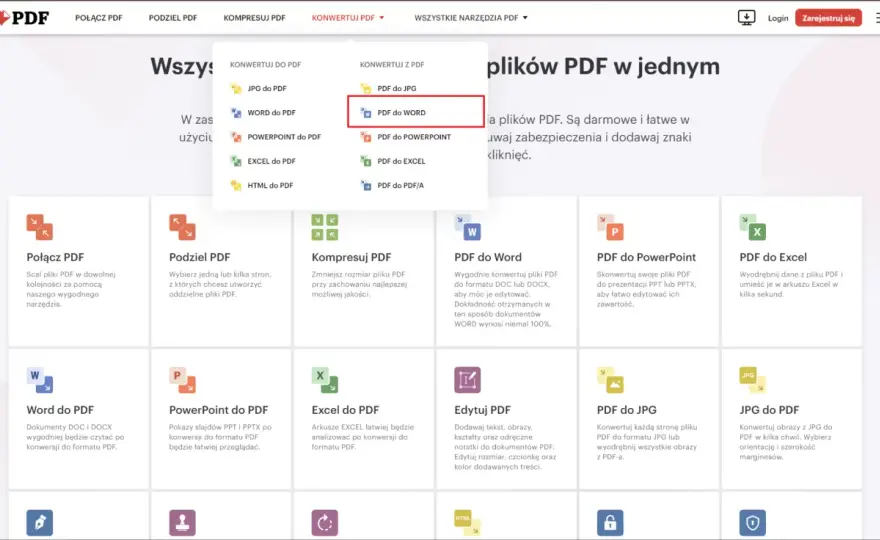
Task: Click the Word do PDF card icon
Action: 39,380
